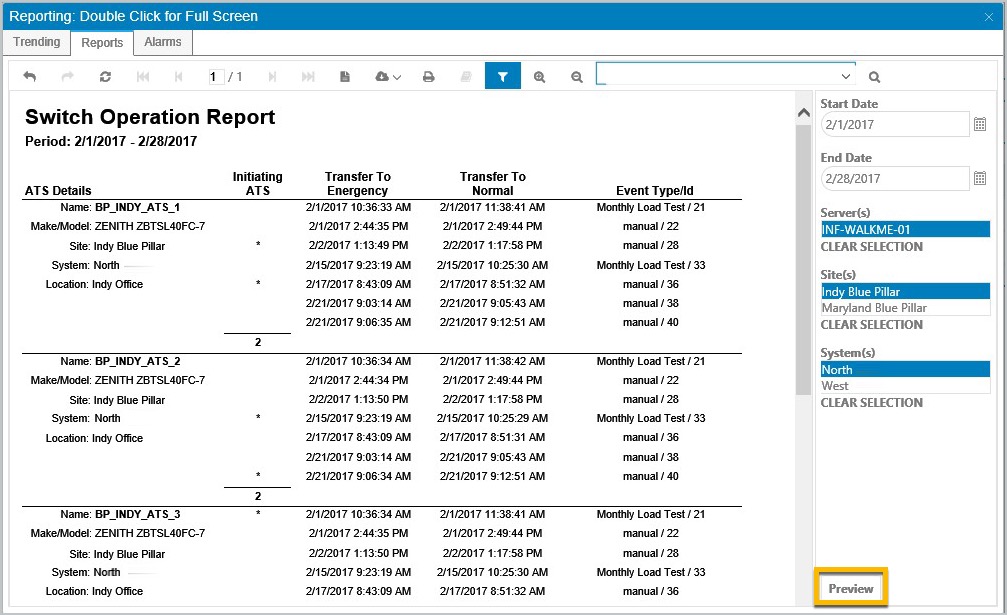Viewport: 1007px width, 615px height.
Task: Open the End Date calendar picker
Action: pyautogui.click(x=979, y=178)
